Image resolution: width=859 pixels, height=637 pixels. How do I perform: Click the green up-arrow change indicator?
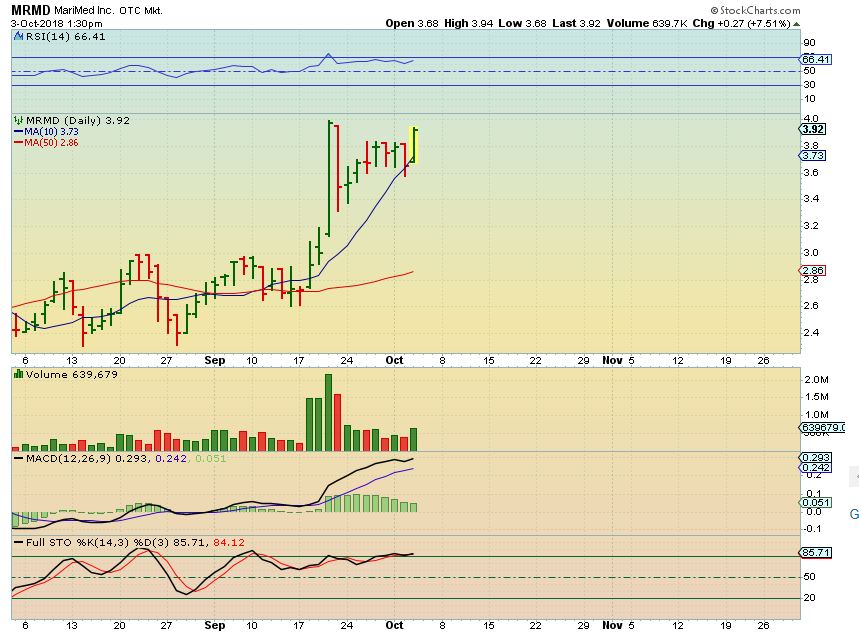(796, 24)
